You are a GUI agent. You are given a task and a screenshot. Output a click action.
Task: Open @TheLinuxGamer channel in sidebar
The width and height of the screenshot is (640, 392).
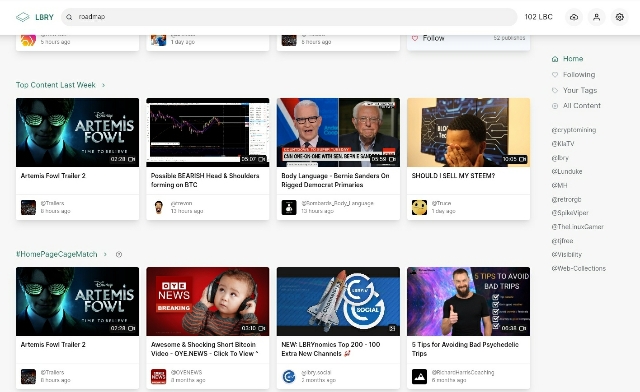[578, 227]
